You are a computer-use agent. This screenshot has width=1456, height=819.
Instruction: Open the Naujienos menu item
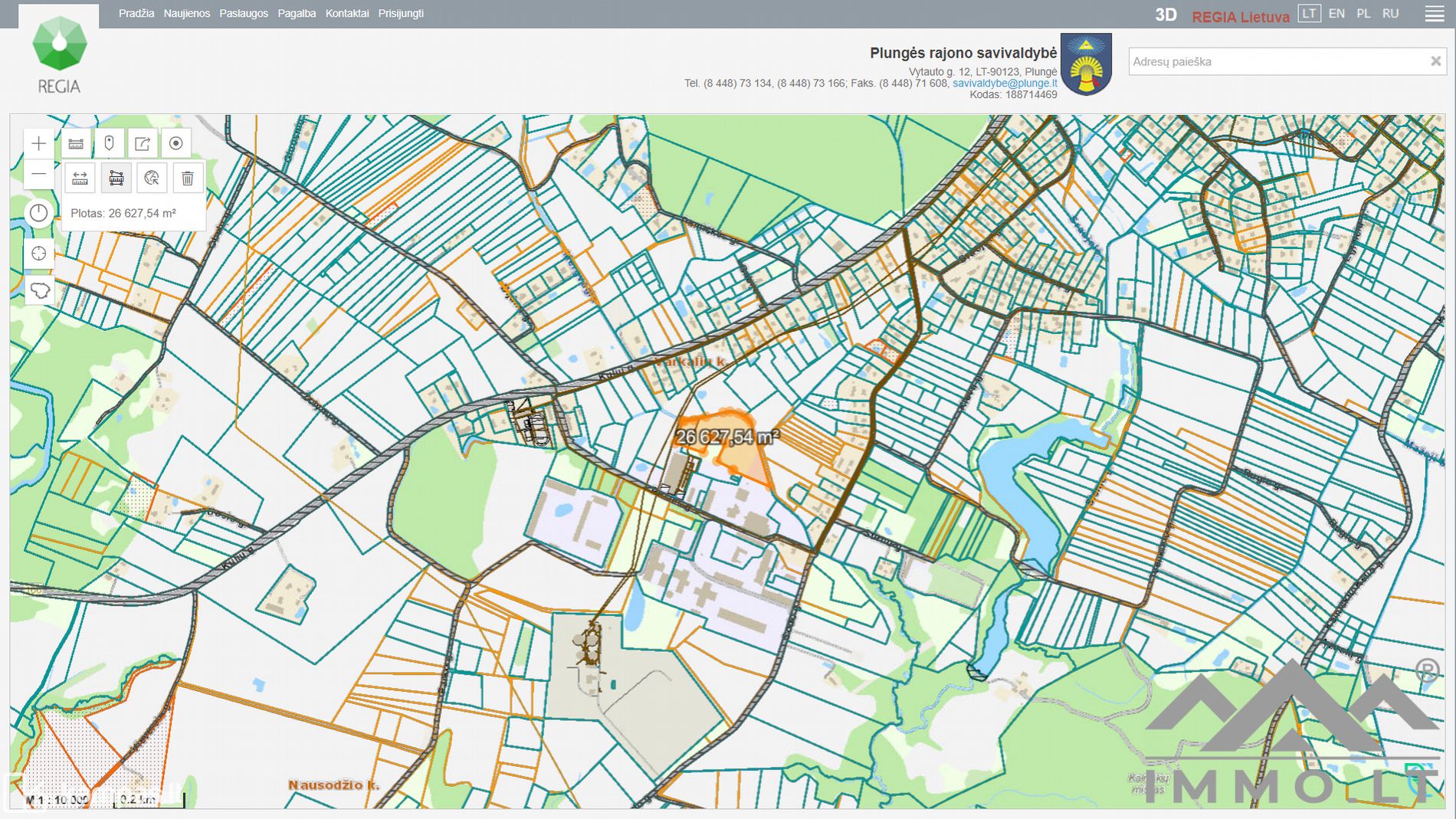[x=186, y=14]
